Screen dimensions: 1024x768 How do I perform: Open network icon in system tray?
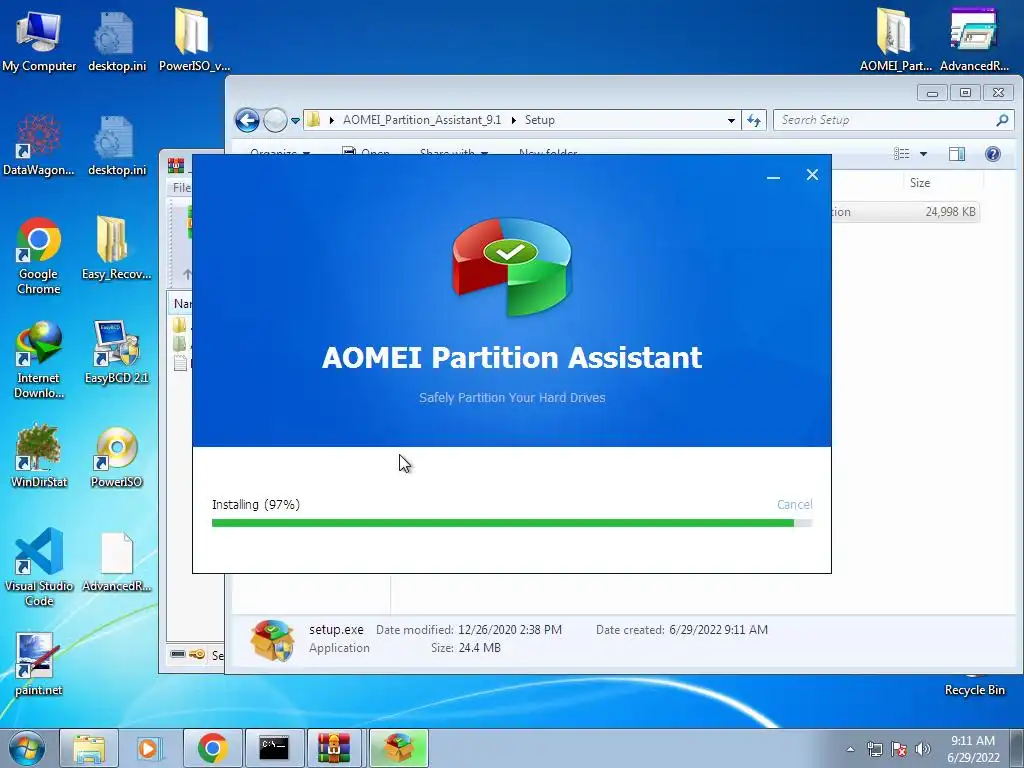tap(874, 749)
